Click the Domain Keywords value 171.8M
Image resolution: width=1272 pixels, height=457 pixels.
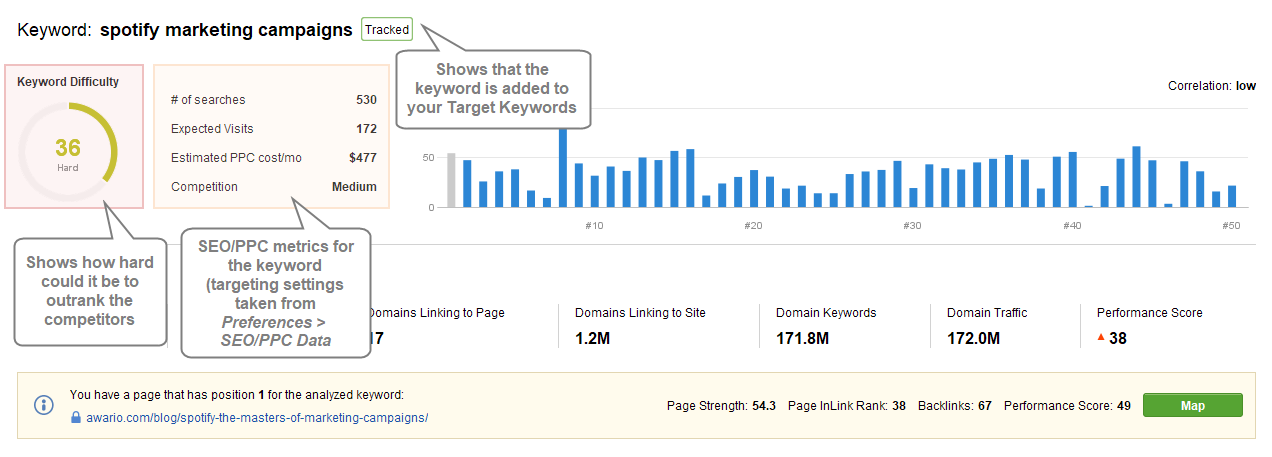(x=803, y=338)
